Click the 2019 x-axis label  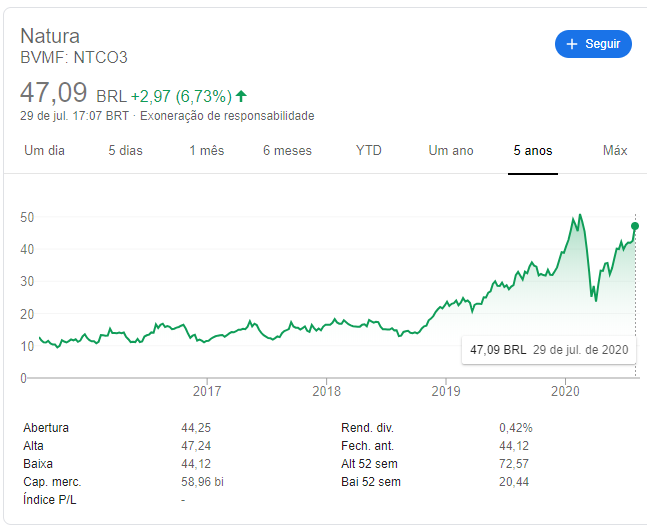tap(445, 390)
